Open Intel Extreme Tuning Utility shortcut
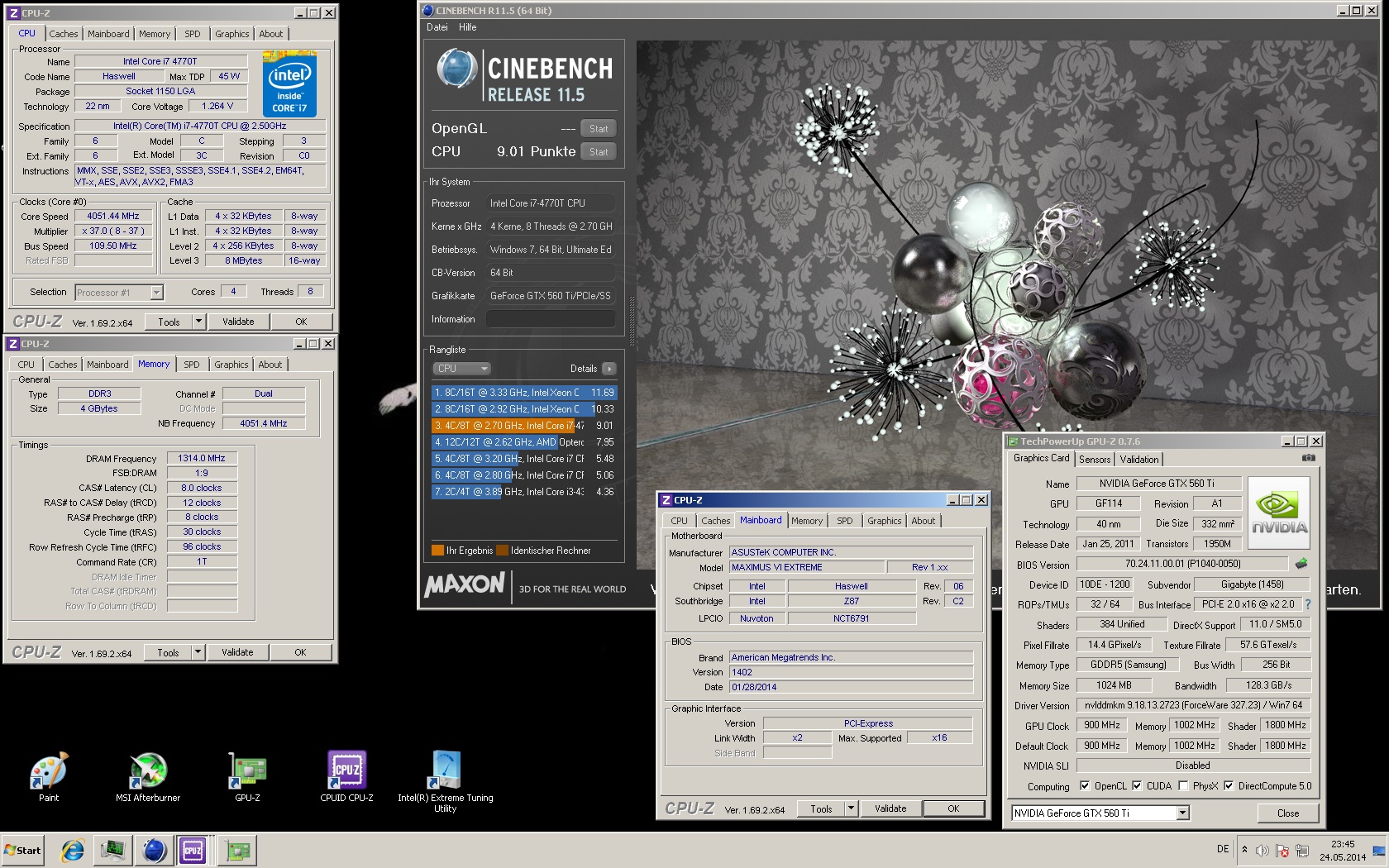Screen dimensions: 1389x868 click(446, 781)
